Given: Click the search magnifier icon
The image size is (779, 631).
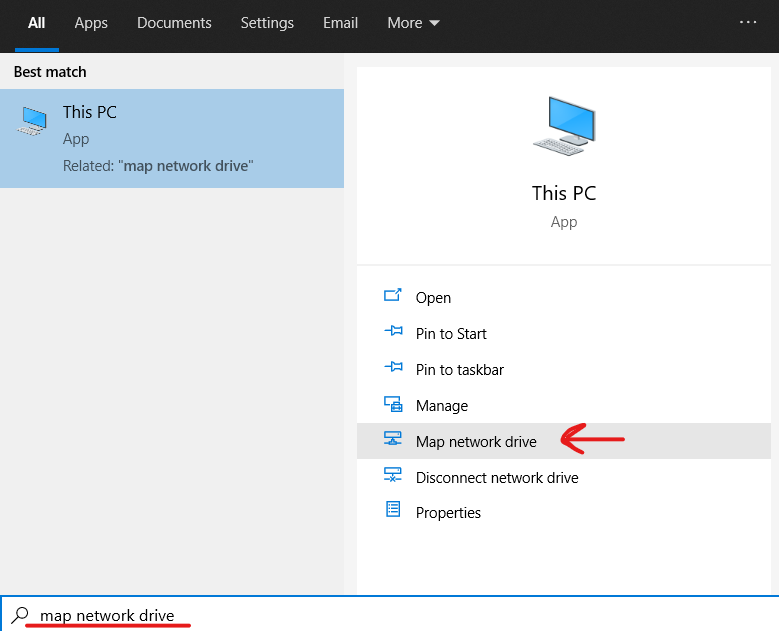Looking at the screenshot, I should pos(20,614).
